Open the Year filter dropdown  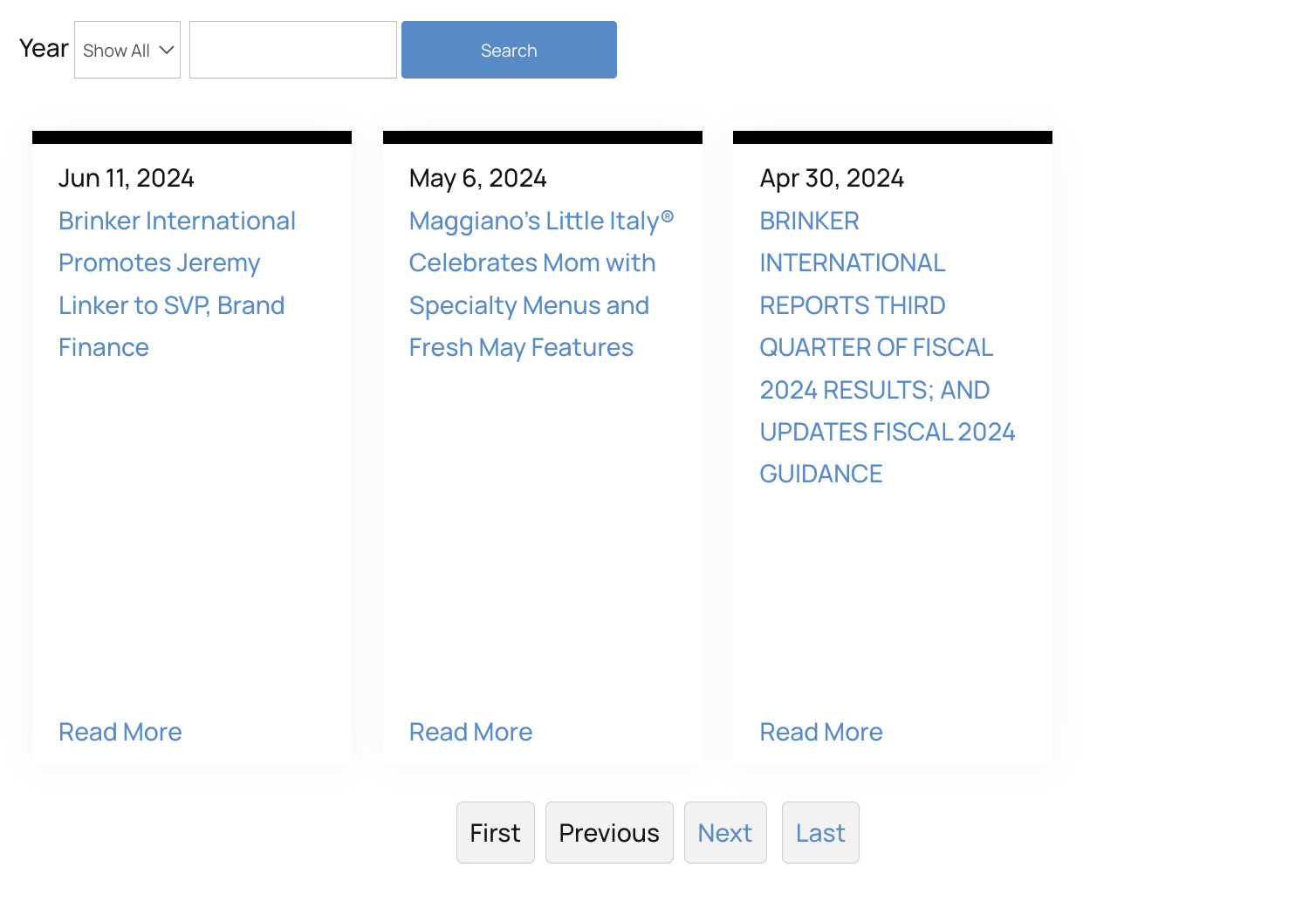[x=127, y=50]
